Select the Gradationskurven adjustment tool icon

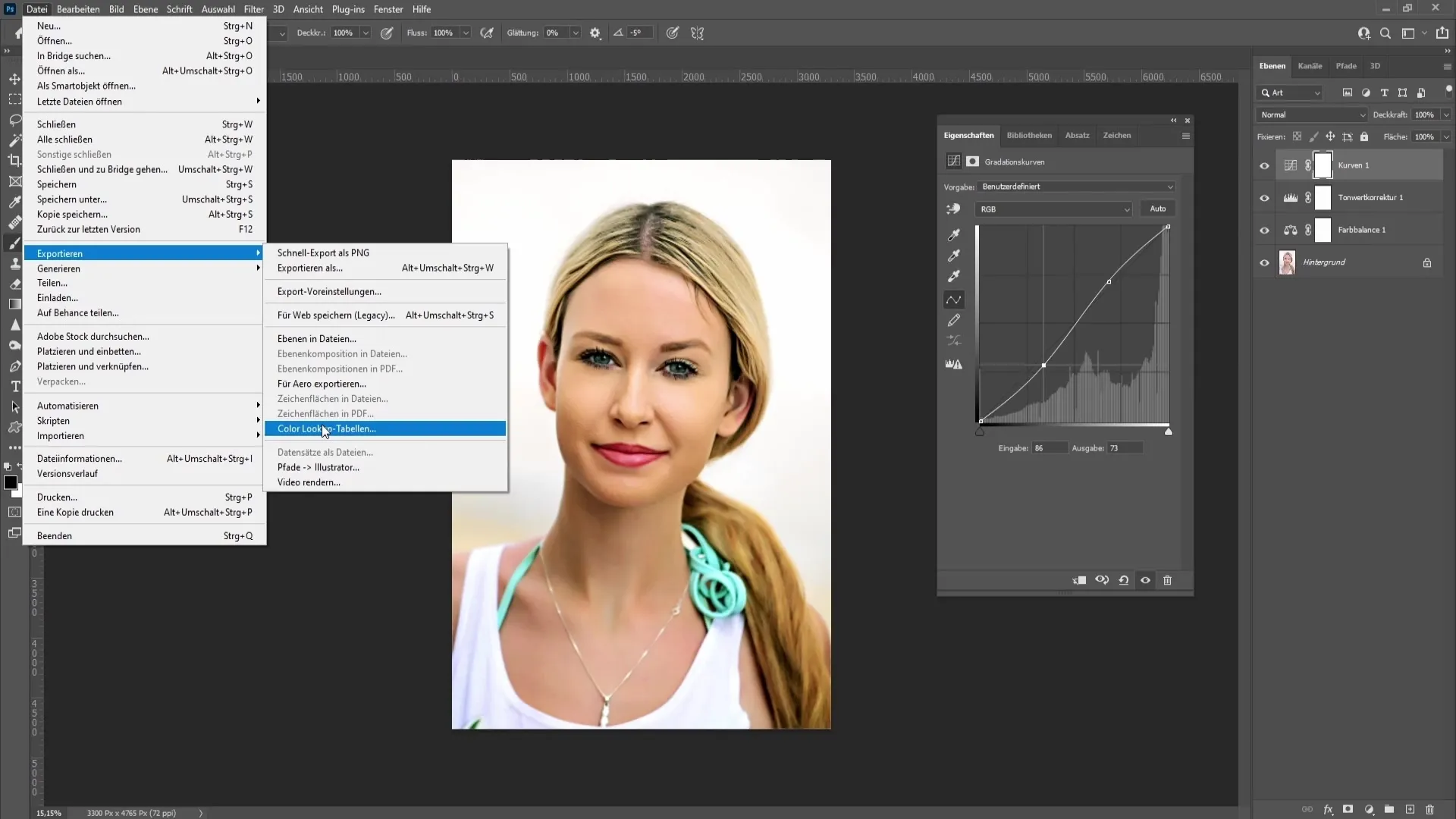coord(953,161)
